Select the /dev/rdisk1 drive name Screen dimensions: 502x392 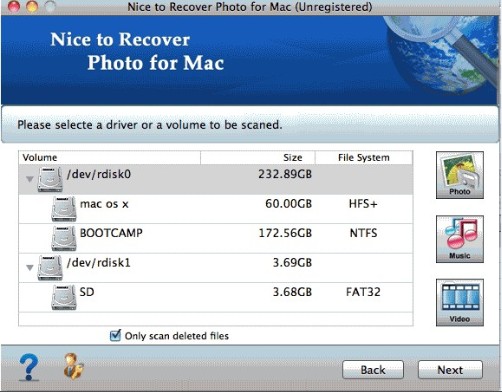click(99, 263)
